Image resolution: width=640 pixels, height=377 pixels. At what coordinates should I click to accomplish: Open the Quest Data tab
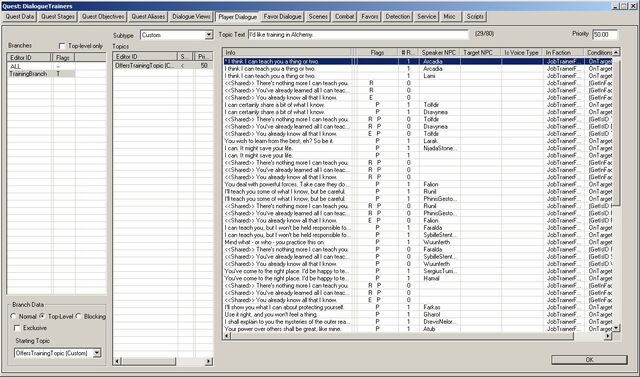20,17
